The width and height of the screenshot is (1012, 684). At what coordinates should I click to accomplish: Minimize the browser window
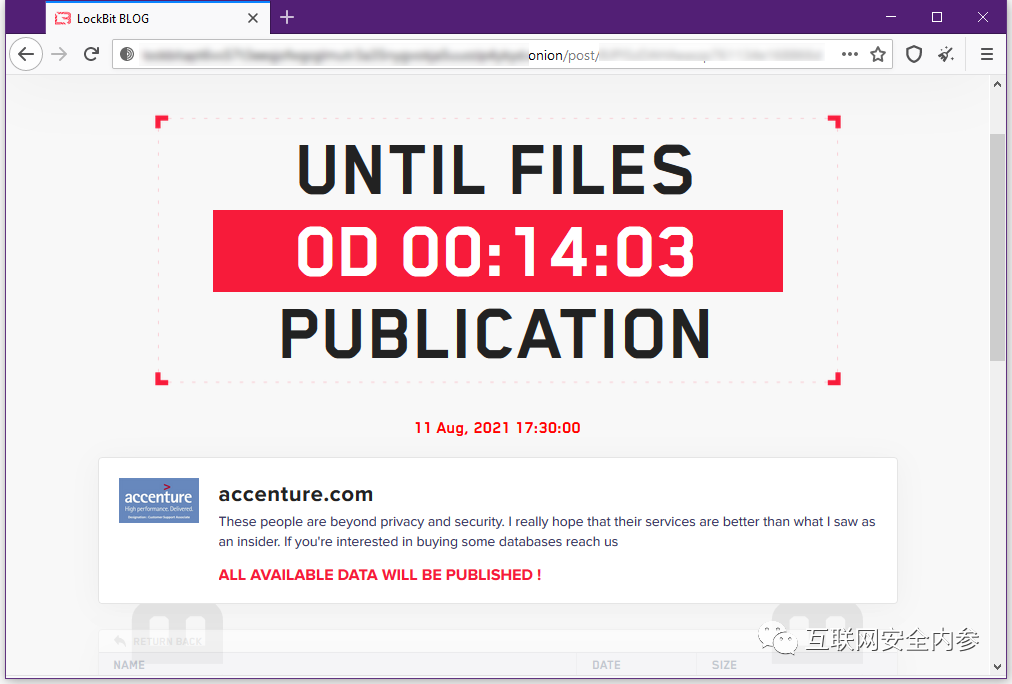coord(891,17)
